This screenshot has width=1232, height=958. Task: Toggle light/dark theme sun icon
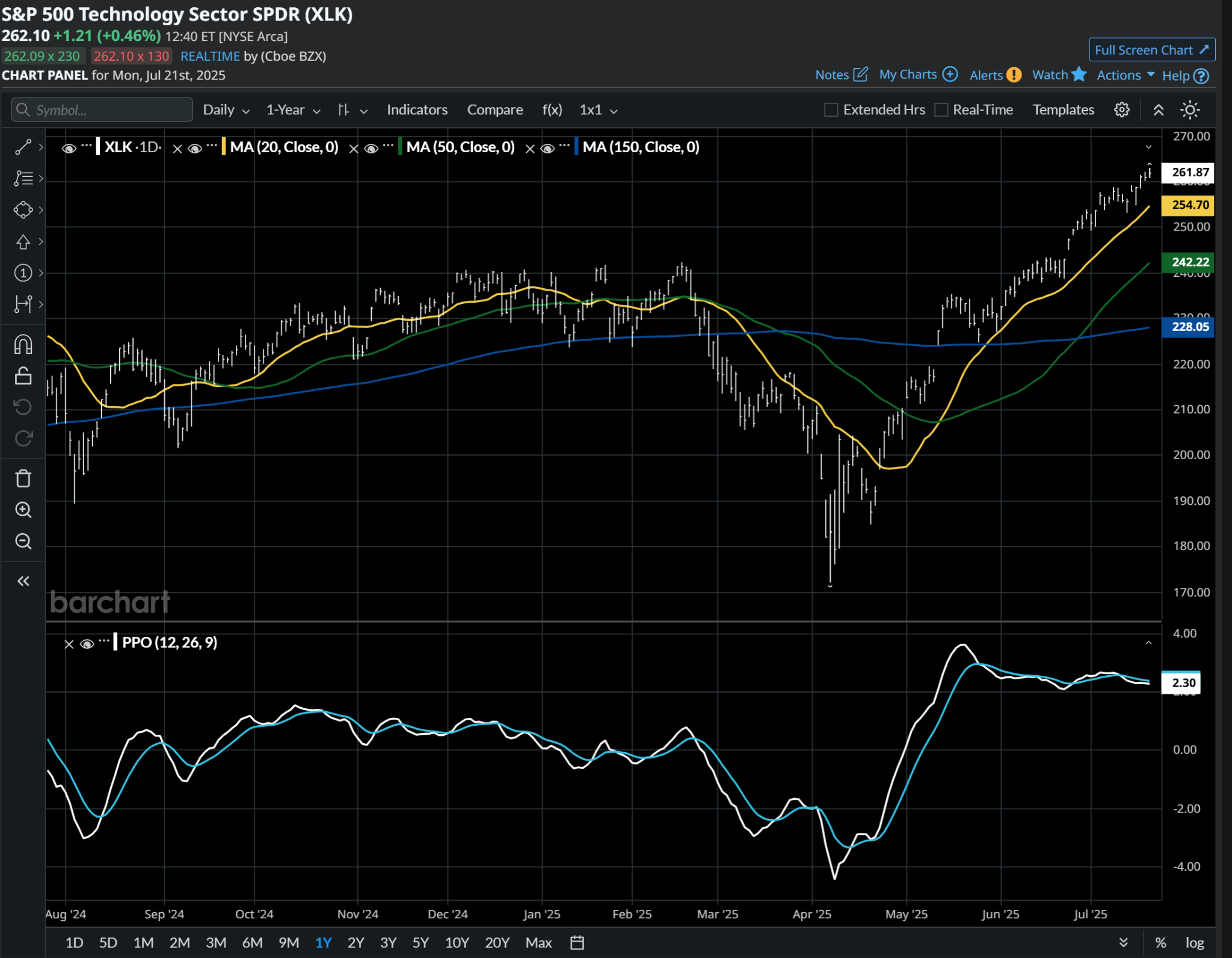coord(1189,110)
